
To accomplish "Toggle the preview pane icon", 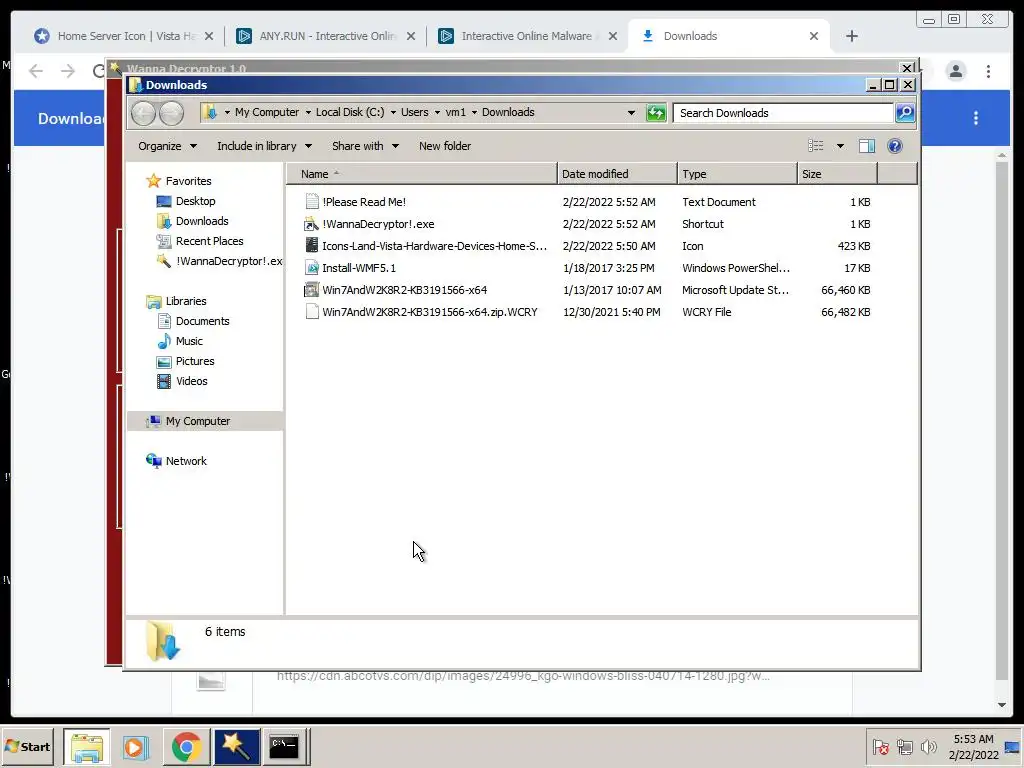I will coord(867,146).
